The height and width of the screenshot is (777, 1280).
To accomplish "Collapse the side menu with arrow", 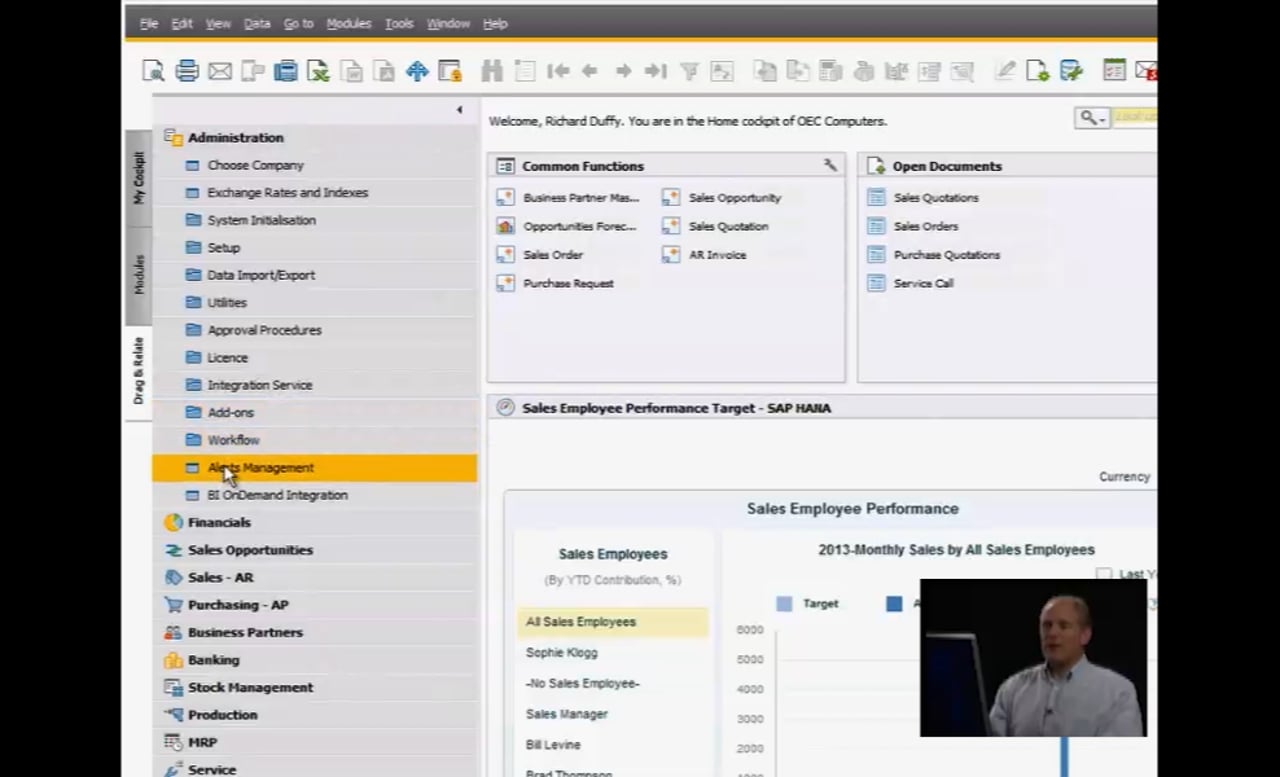I will (460, 110).
